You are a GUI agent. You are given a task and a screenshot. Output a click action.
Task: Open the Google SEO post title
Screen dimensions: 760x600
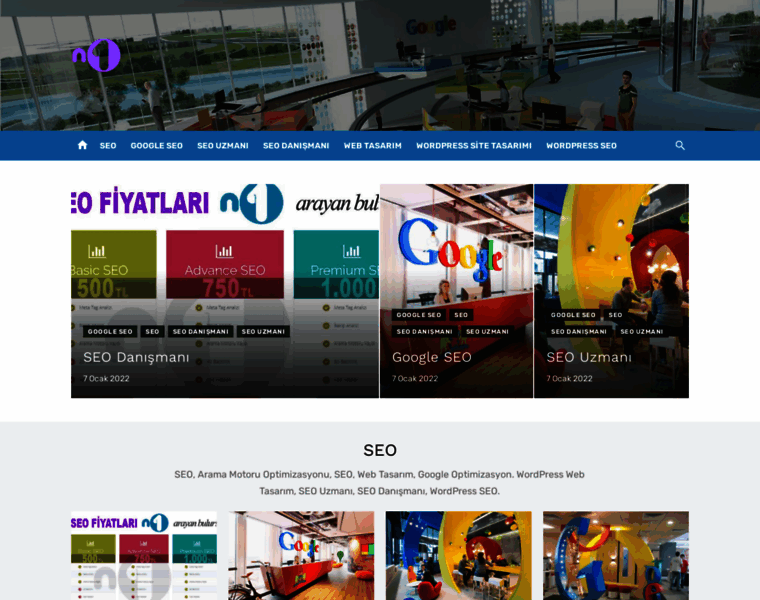432,358
